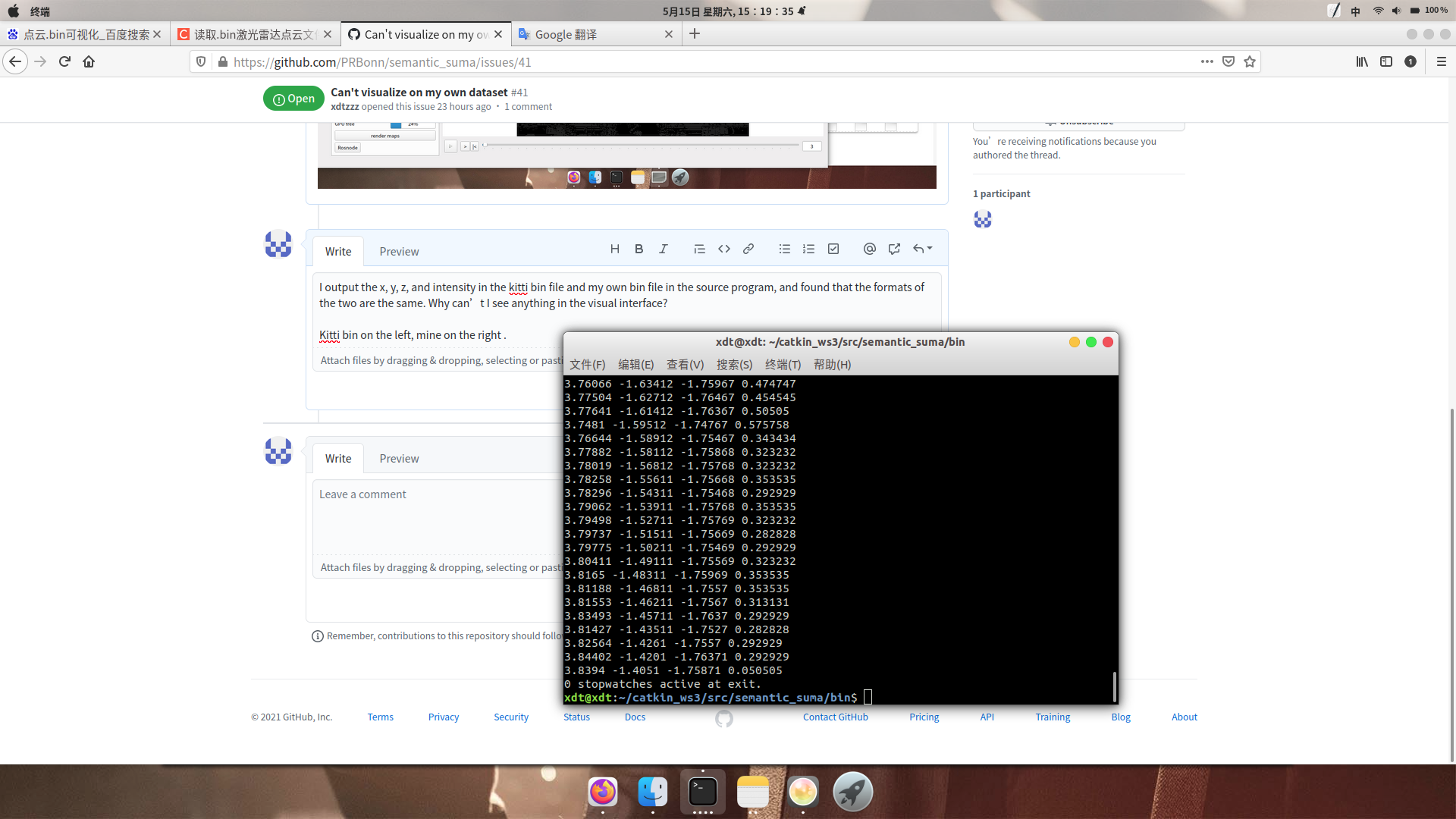Launch Firefox from the dock

[603, 792]
